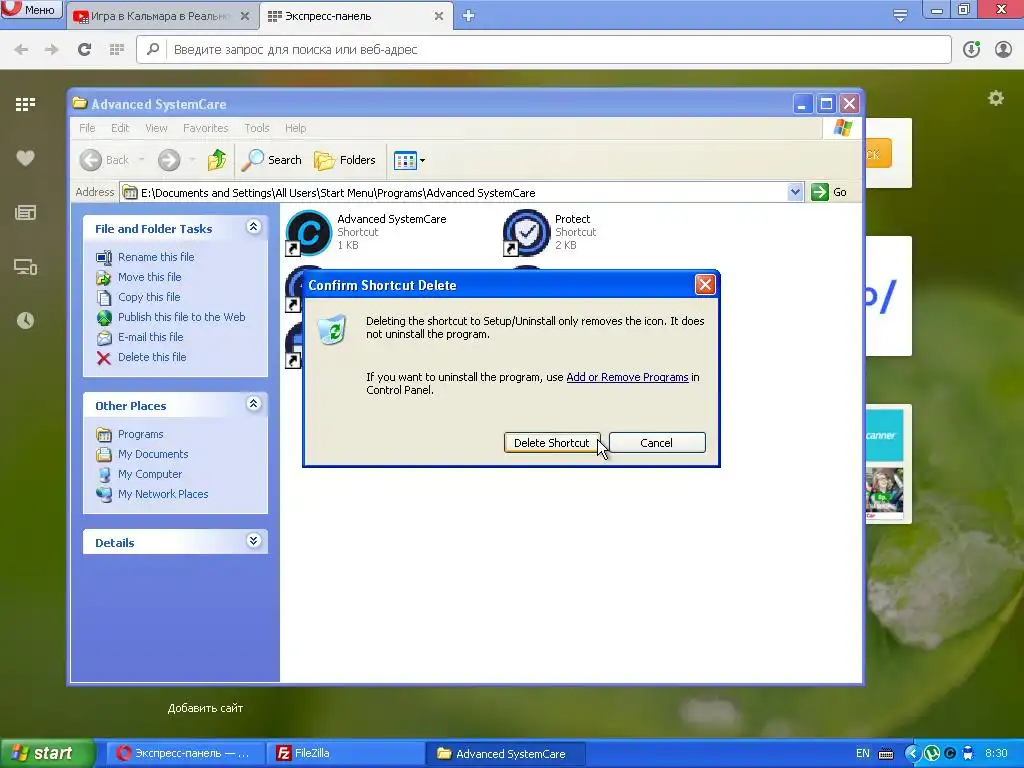
Task: Open the View menu in Explorer
Action: pos(156,128)
